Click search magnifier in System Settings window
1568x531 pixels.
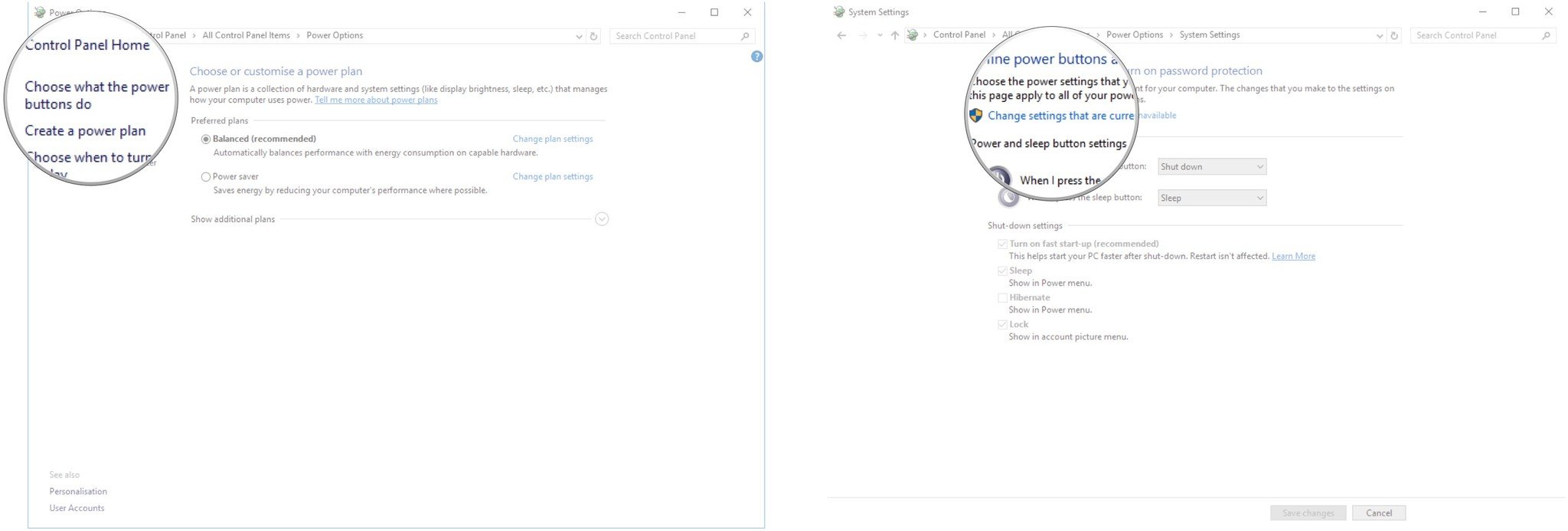click(1546, 35)
